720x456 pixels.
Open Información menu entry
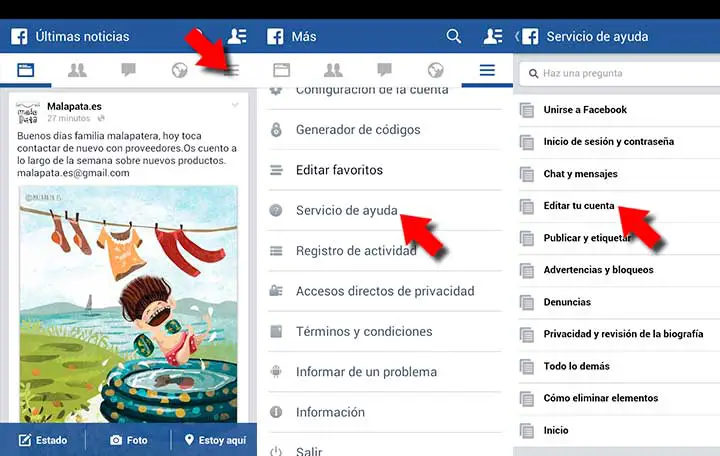point(385,412)
